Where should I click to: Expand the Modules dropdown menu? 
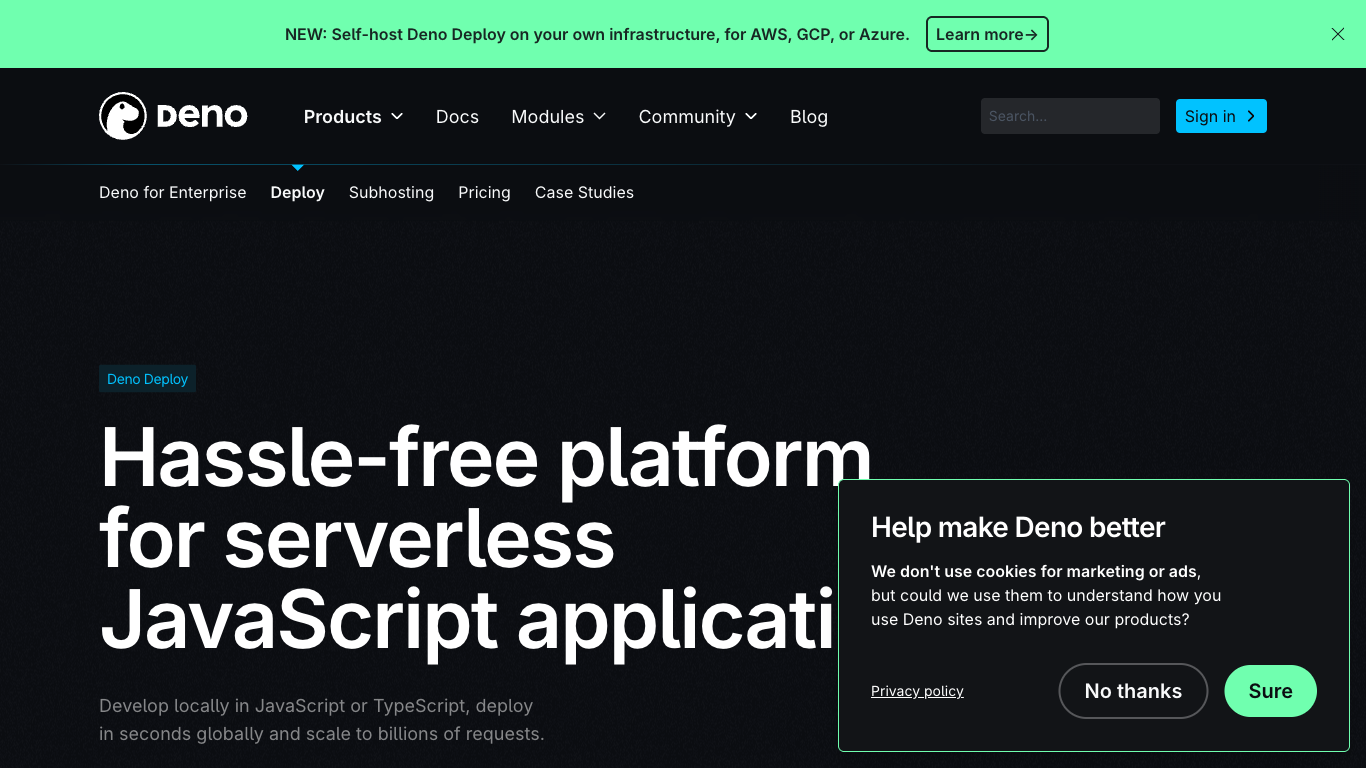click(559, 117)
